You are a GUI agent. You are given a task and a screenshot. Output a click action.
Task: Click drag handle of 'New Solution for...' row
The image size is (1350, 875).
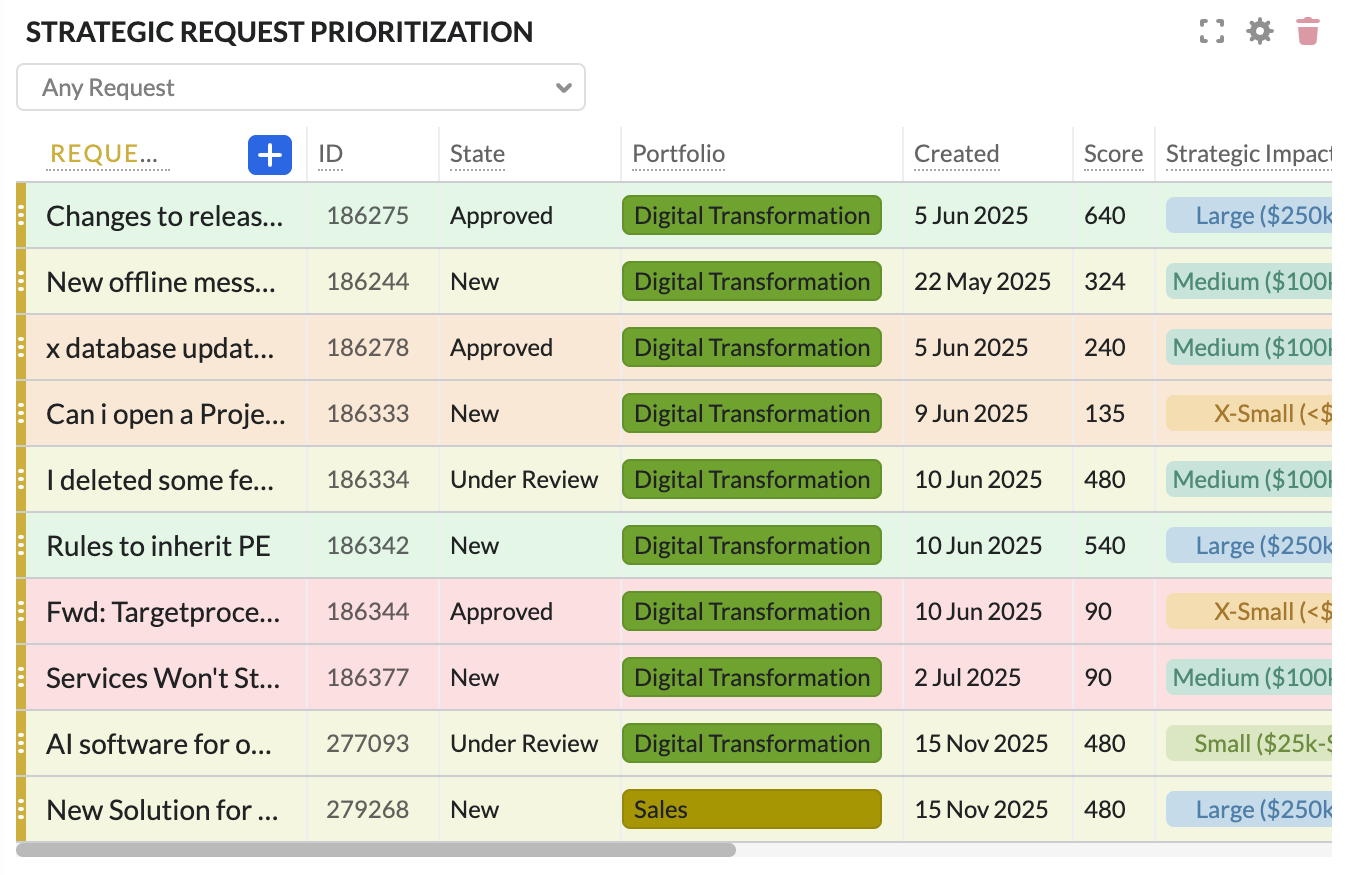pyautogui.click(x=21, y=810)
